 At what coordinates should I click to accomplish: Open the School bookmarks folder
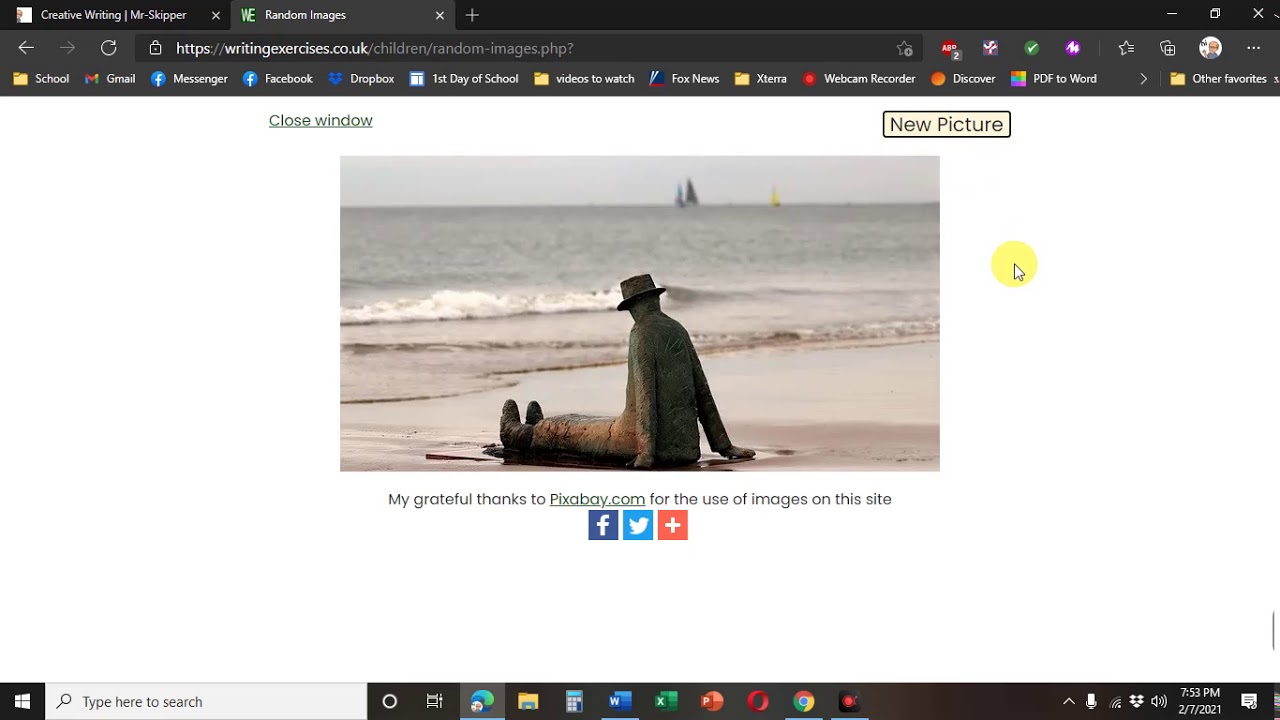41,79
